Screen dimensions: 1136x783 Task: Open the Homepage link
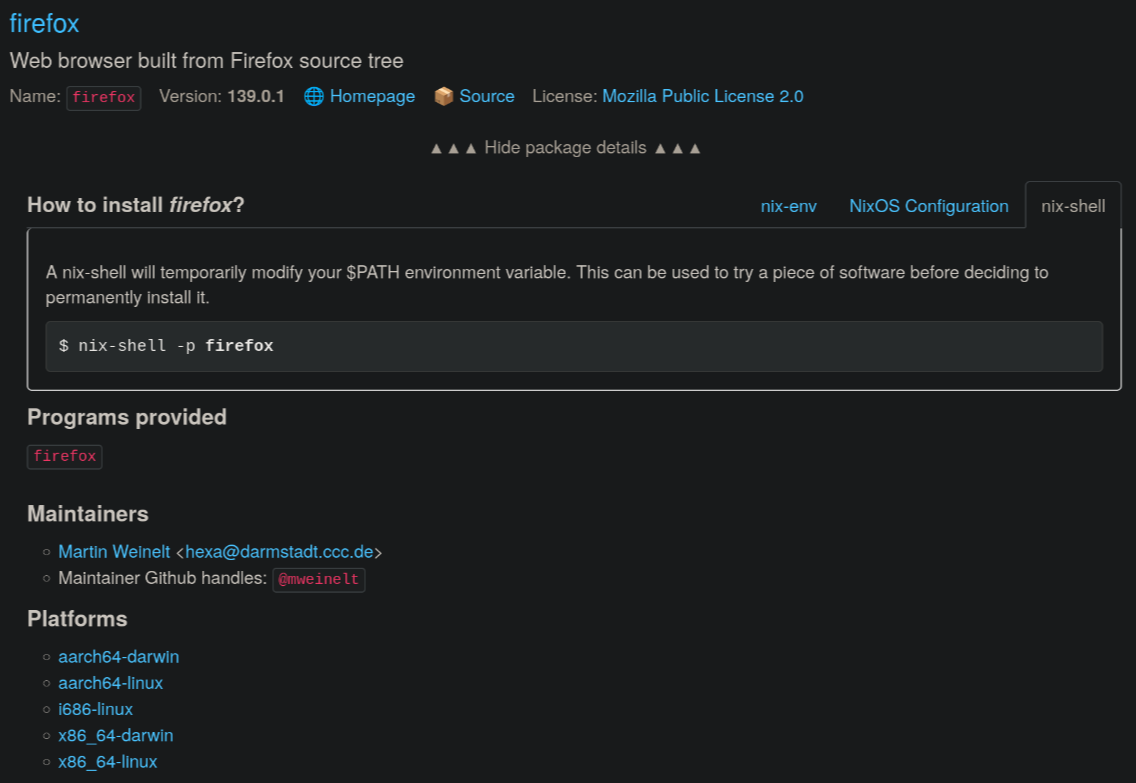372,96
